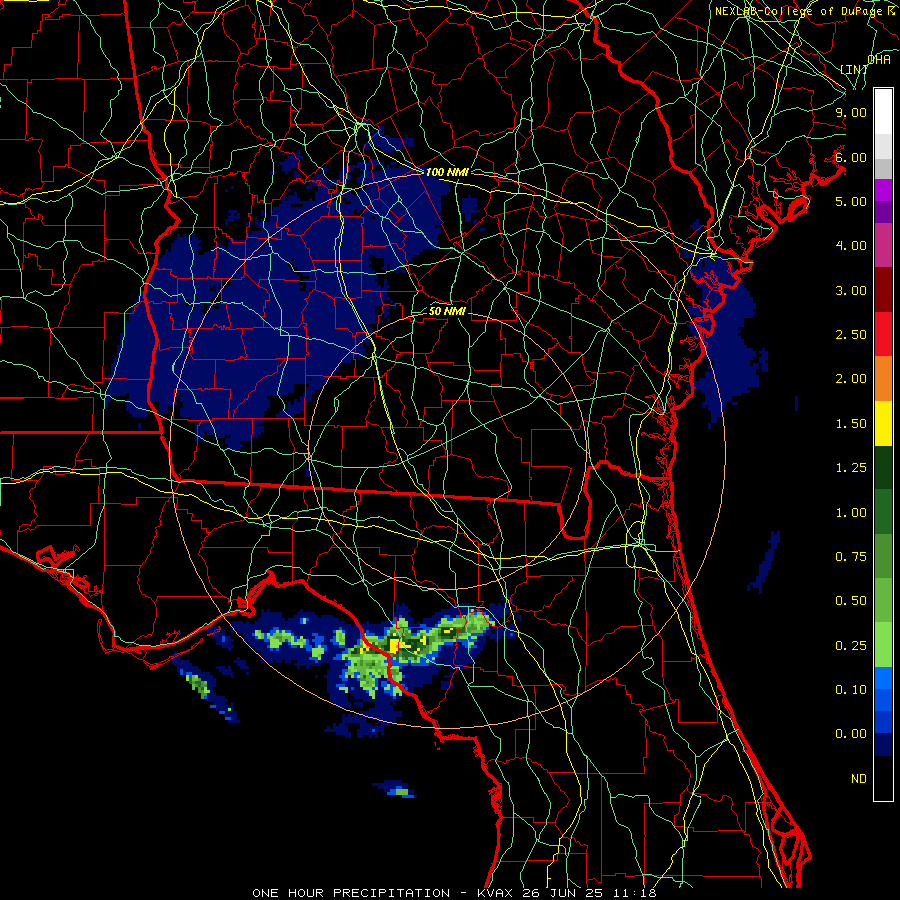This screenshot has width=900, height=900.
Task: Pick the white swatch atop the legend
Action: coord(883,112)
